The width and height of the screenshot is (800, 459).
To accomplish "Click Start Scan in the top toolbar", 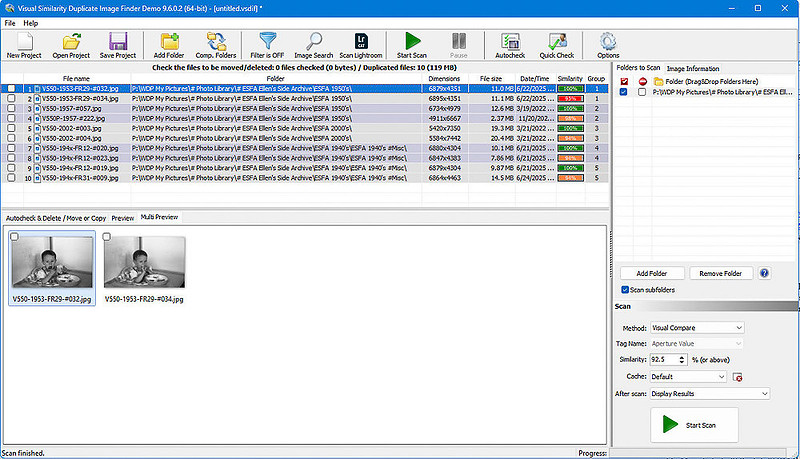I will coord(412,42).
